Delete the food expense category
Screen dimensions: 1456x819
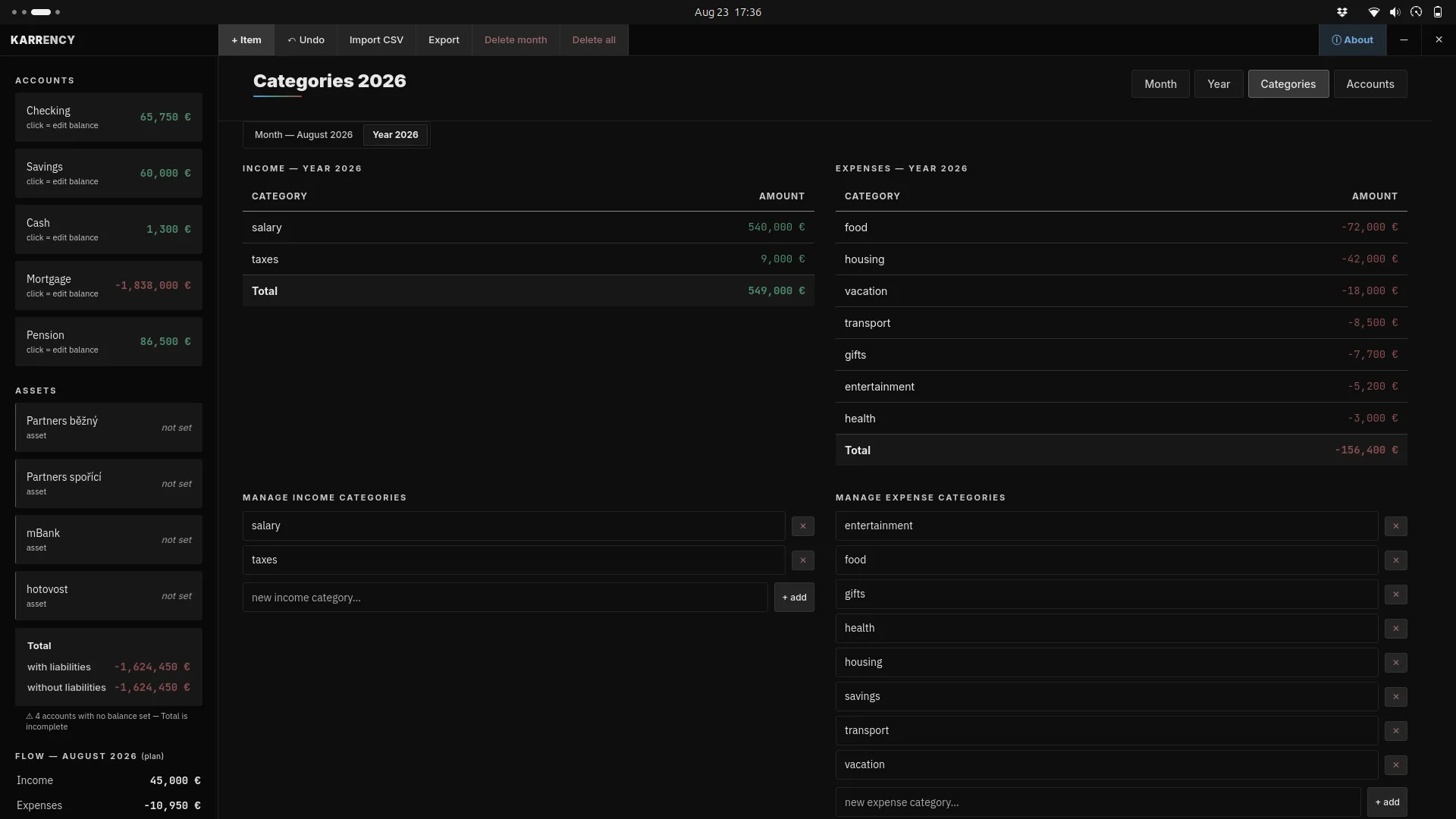click(1395, 560)
